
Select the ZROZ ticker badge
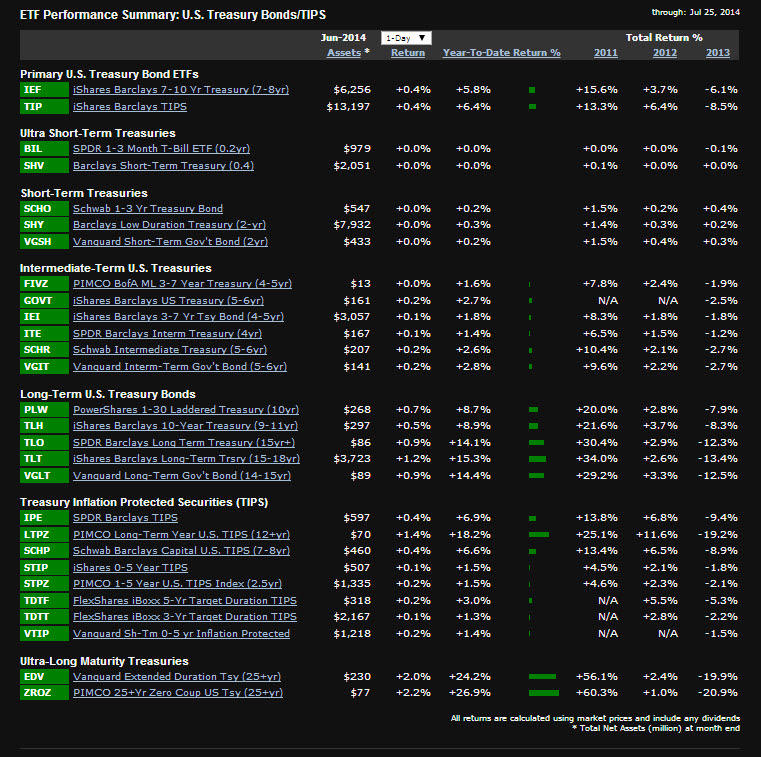point(43,693)
